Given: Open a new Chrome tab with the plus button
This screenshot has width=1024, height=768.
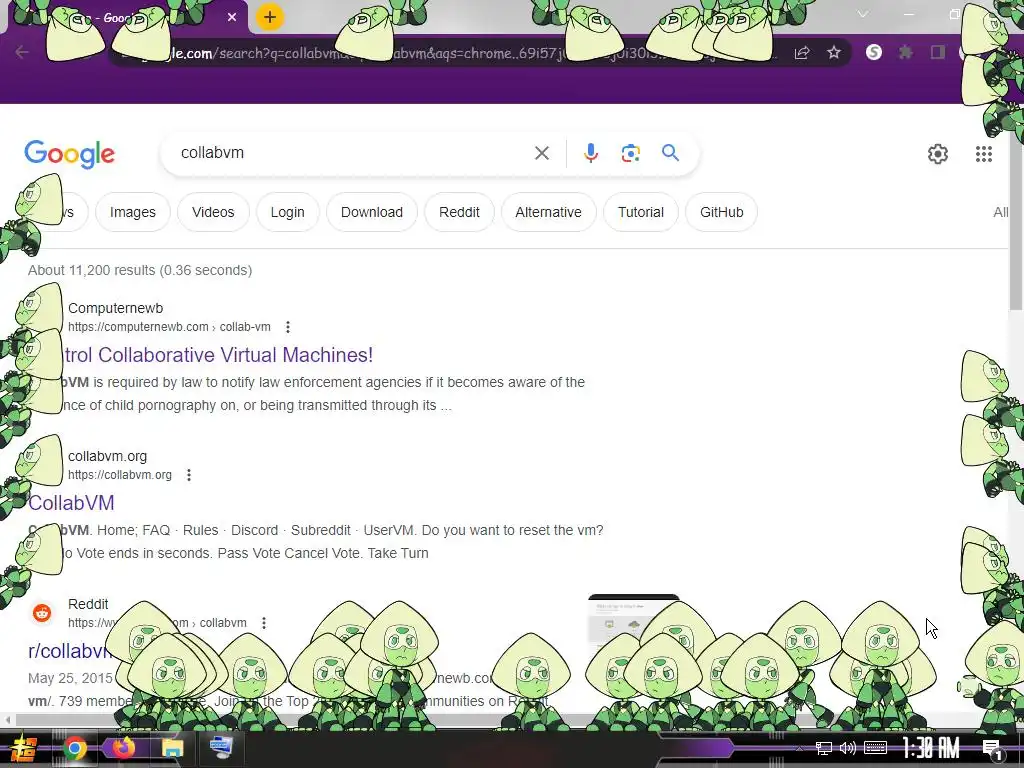Looking at the screenshot, I should [270, 17].
